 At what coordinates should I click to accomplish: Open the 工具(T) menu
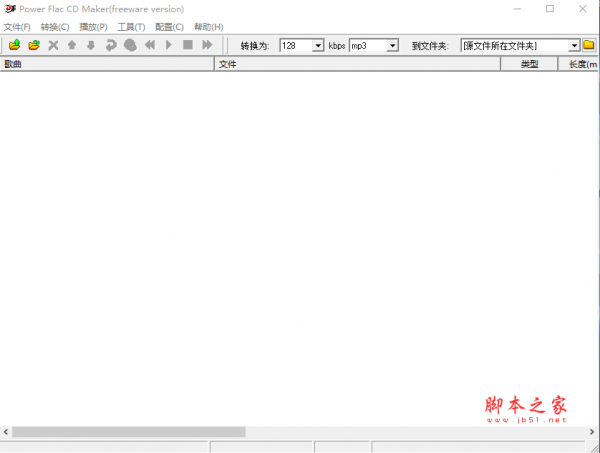click(131, 27)
